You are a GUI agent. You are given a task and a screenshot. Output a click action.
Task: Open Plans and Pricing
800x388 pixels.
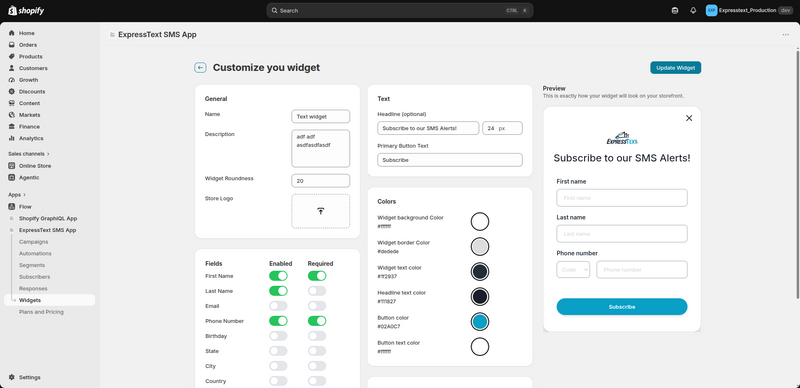(41, 312)
